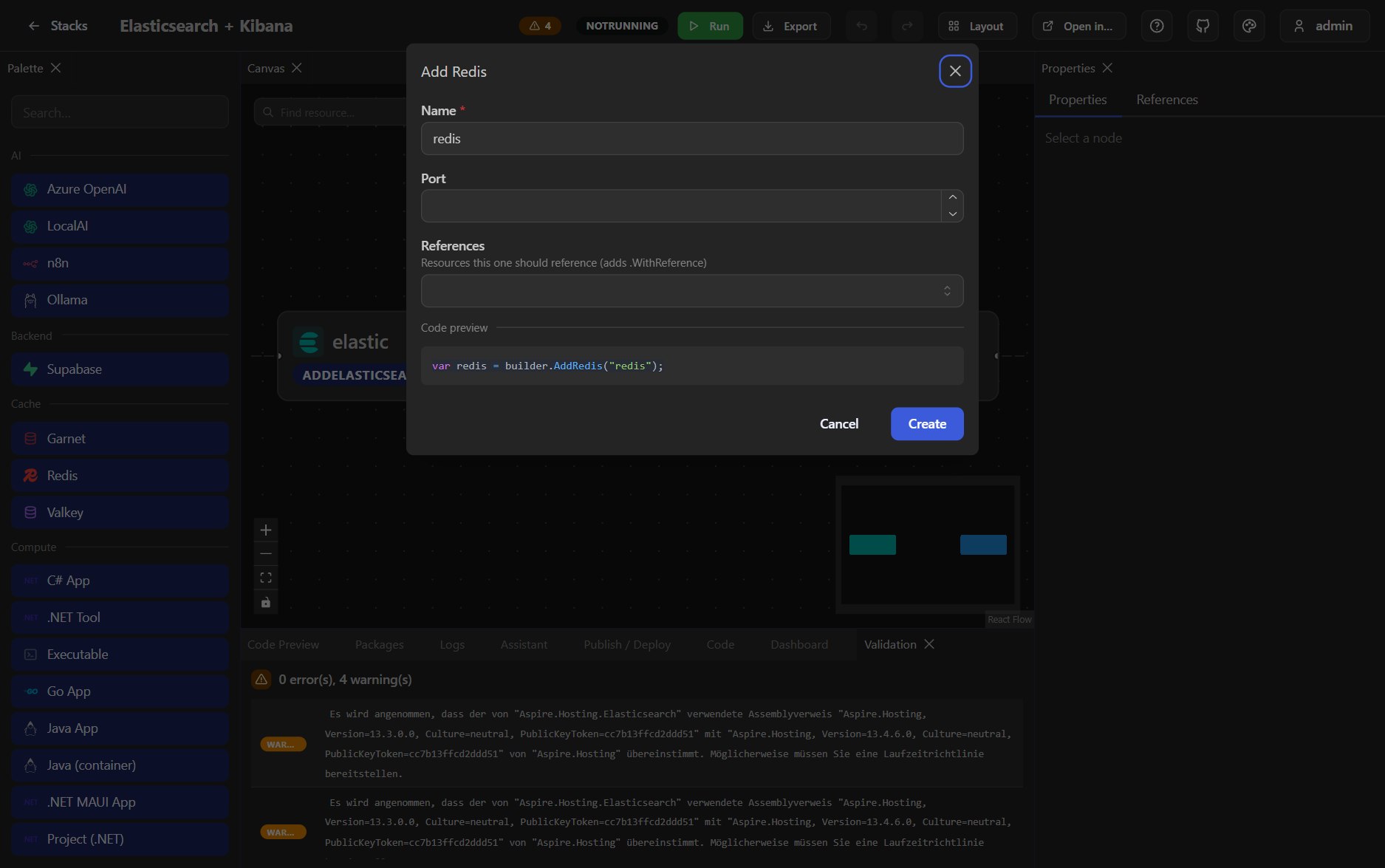This screenshot has width=1385, height=868.
Task: Click the Port input field
Action: click(681, 206)
